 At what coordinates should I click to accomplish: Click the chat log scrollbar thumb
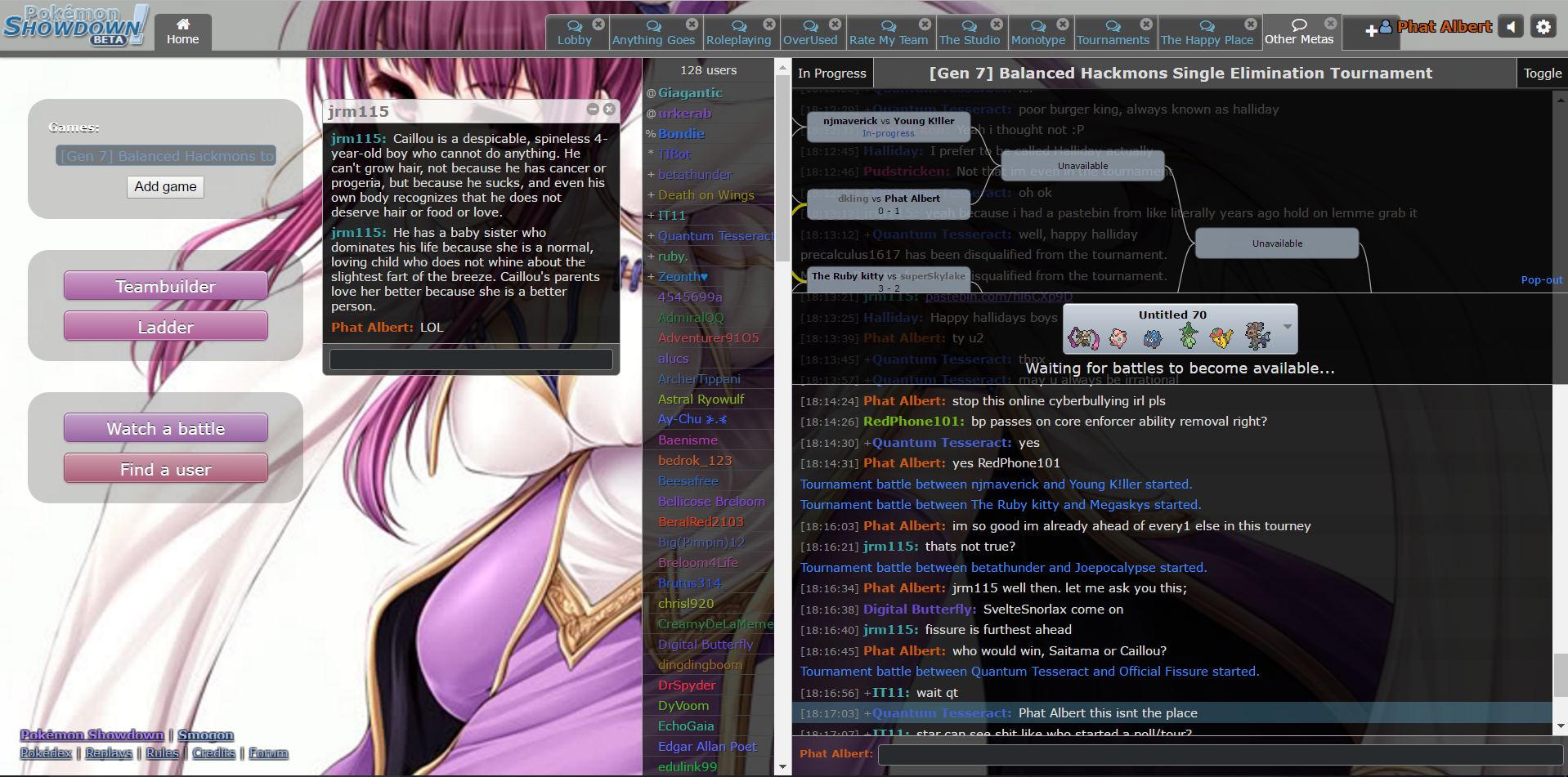1561,675
